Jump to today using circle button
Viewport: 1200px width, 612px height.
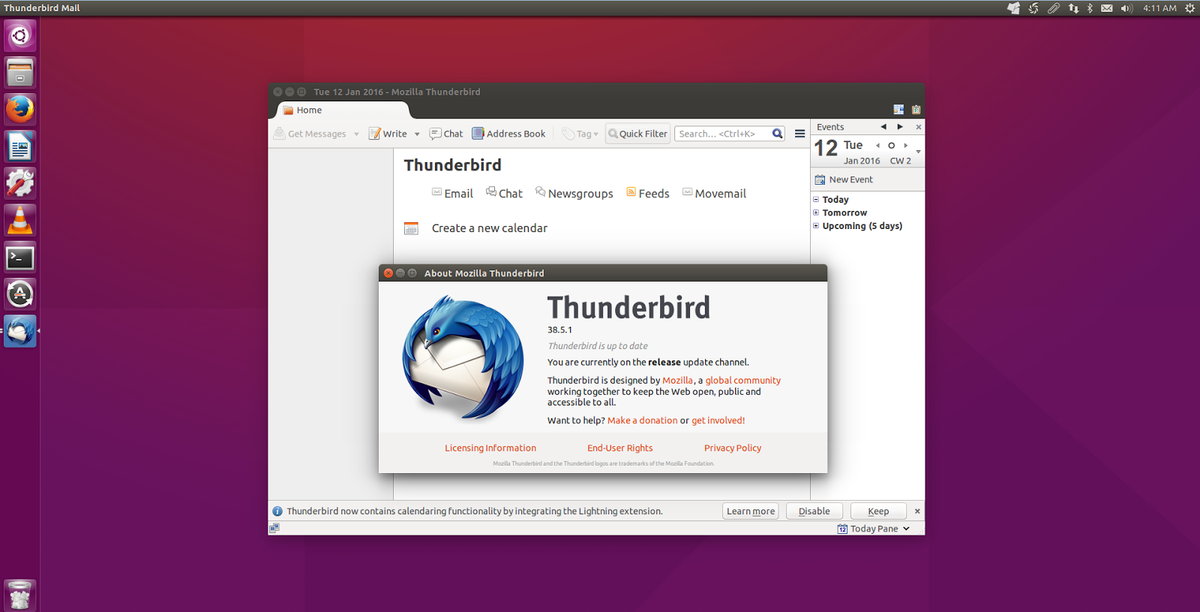coord(892,145)
